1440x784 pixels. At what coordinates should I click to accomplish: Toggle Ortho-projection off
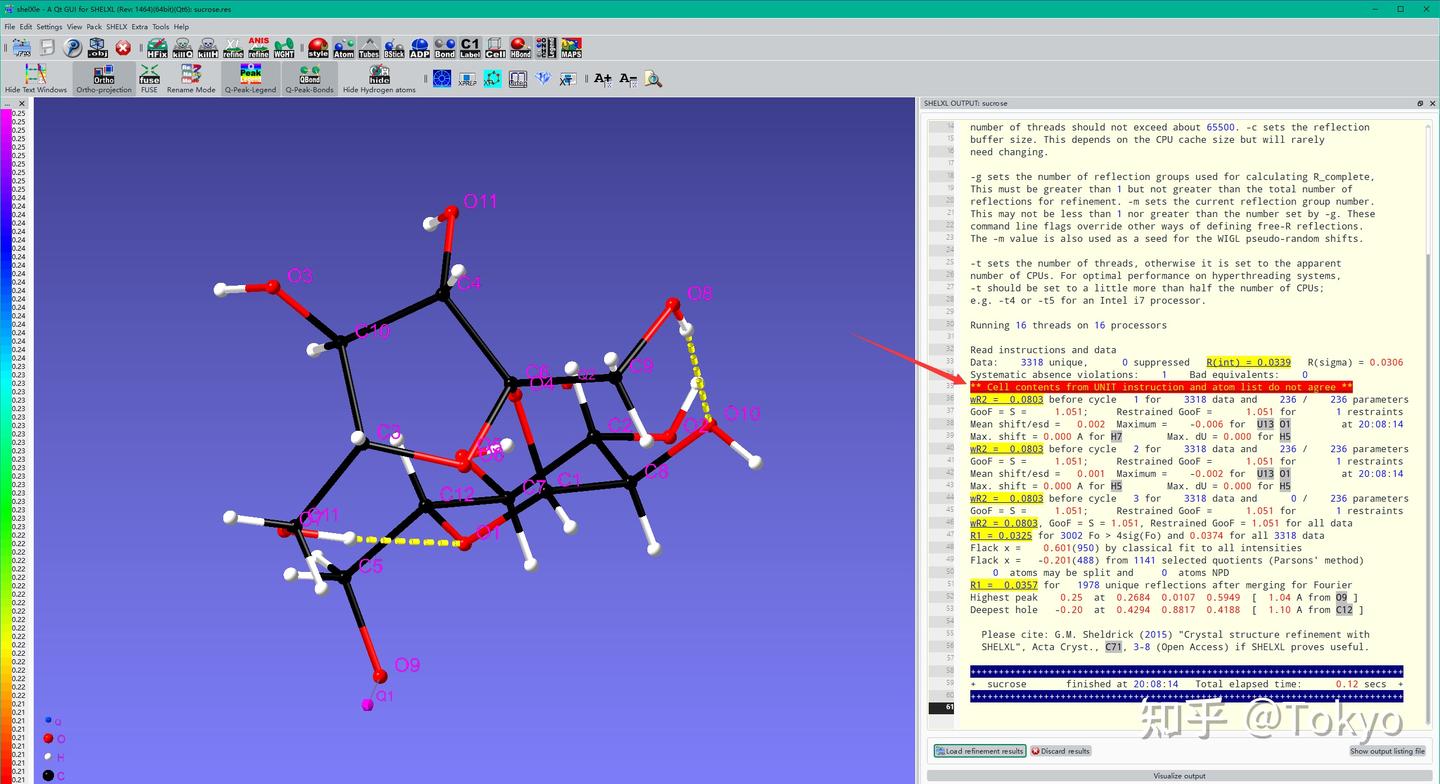(x=103, y=78)
